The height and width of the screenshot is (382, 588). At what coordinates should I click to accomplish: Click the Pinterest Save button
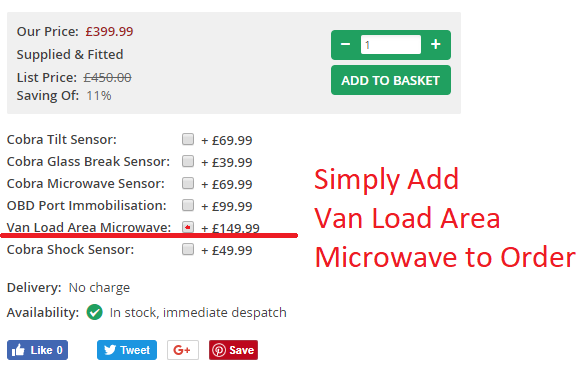pyautogui.click(x=233, y=350)
